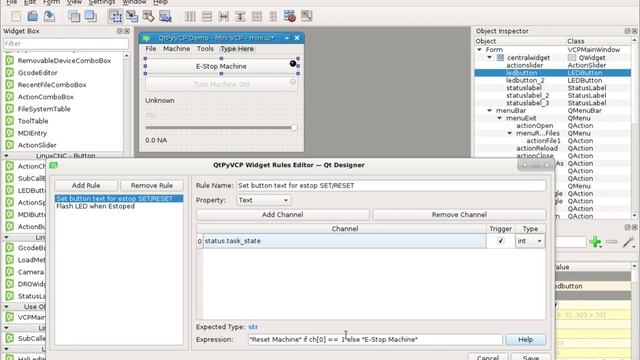This screenshot has height=360, width=640.
Task: Collapse the menuExit tree node
Action: coord(500,118)
